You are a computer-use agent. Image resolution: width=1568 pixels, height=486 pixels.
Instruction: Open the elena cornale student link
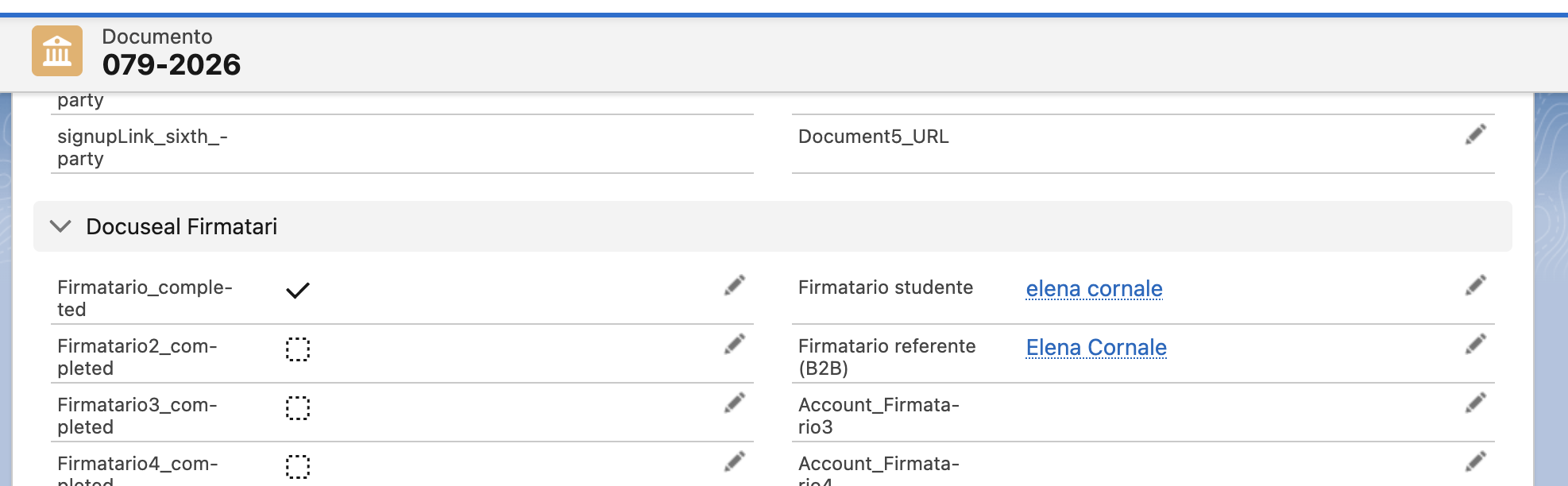coord(1094,289)
